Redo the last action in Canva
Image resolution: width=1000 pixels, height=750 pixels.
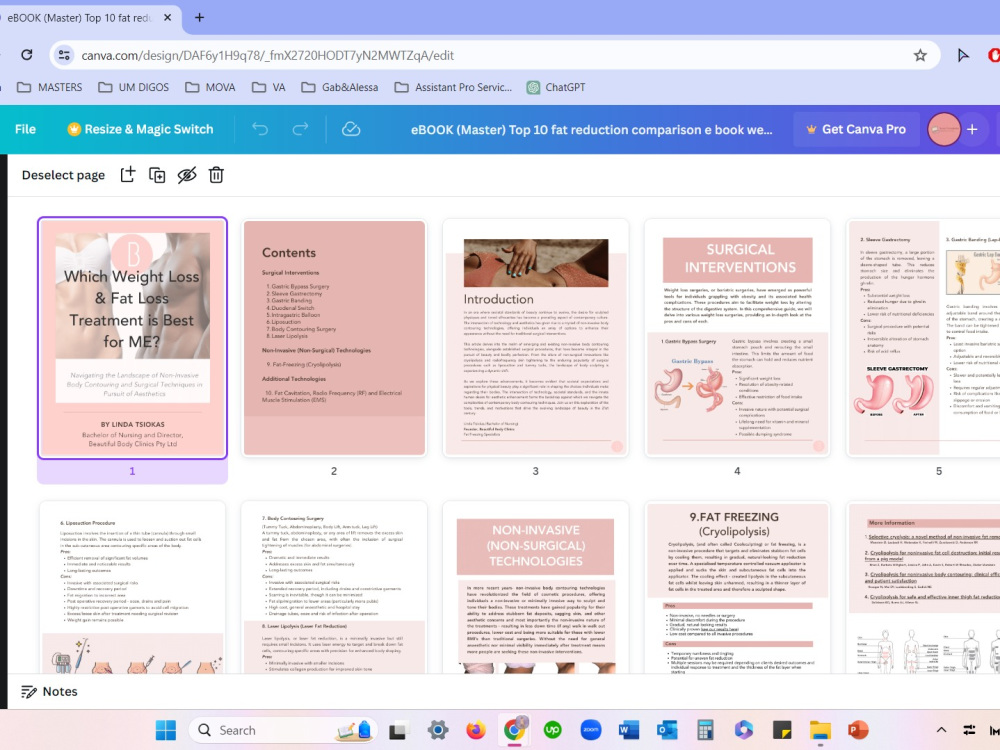coord(300,129)
